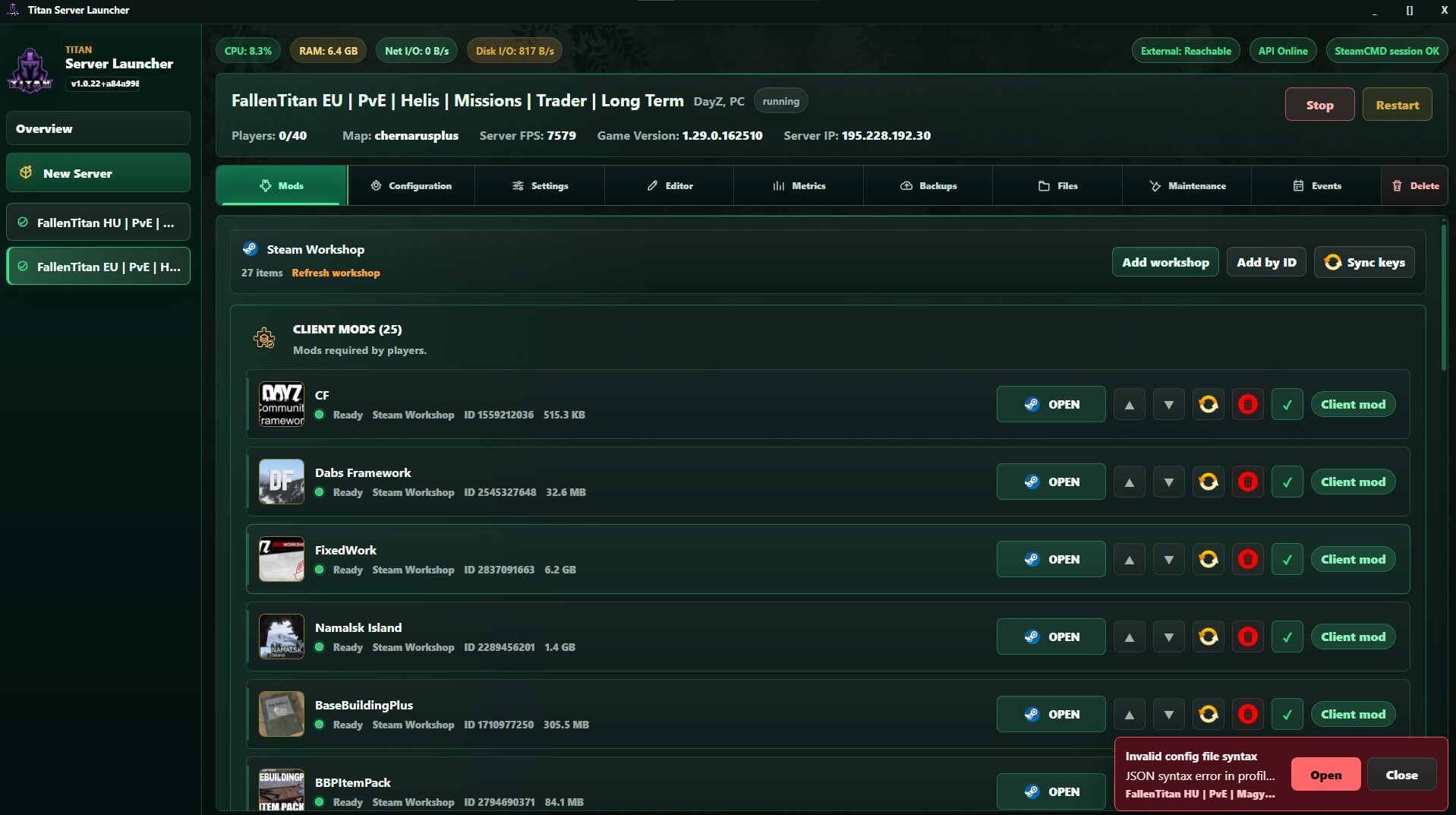Click the refresh icon for CF mod

pos(1208,404)
